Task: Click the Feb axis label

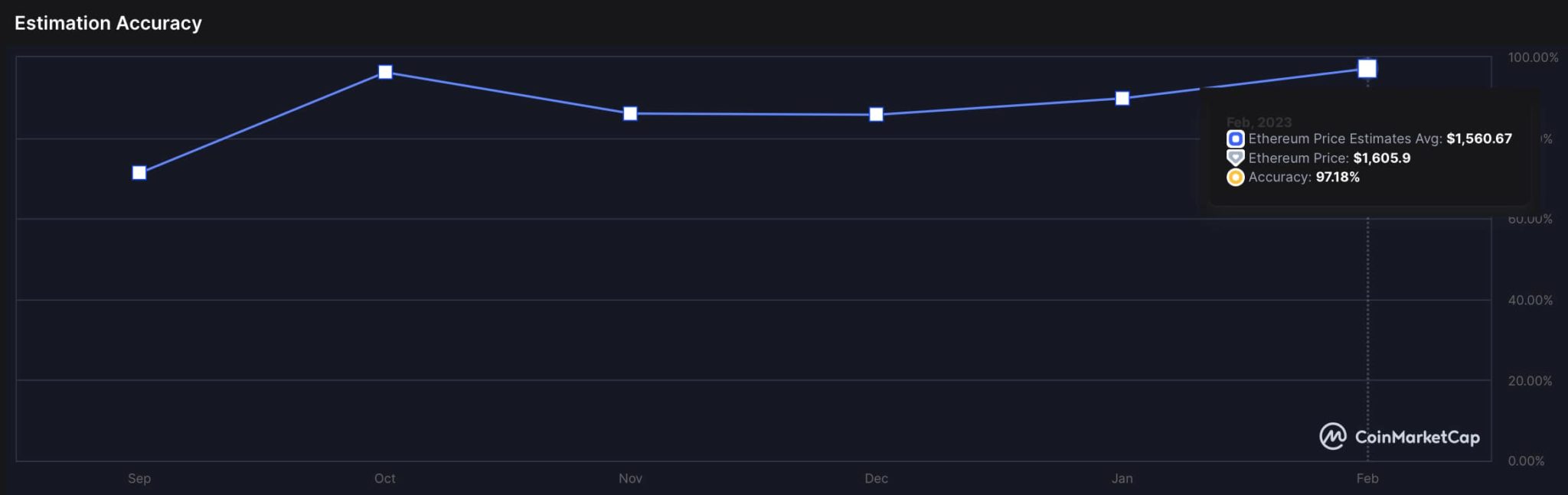Action: point(1367,478)
